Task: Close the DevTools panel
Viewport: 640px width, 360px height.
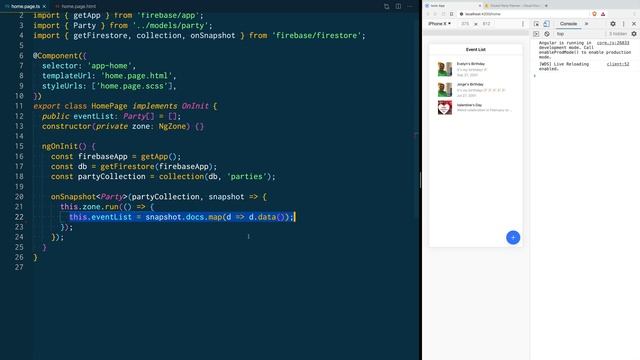Action: tap(634, 24)
